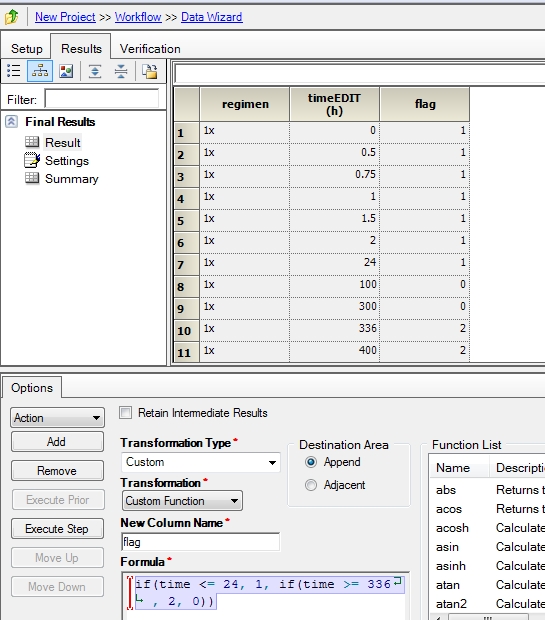Image resolution: width=545 pixels, height=620 pixels.
Task: Click the collapse all toolbar icon
Action: pos(121,71)
